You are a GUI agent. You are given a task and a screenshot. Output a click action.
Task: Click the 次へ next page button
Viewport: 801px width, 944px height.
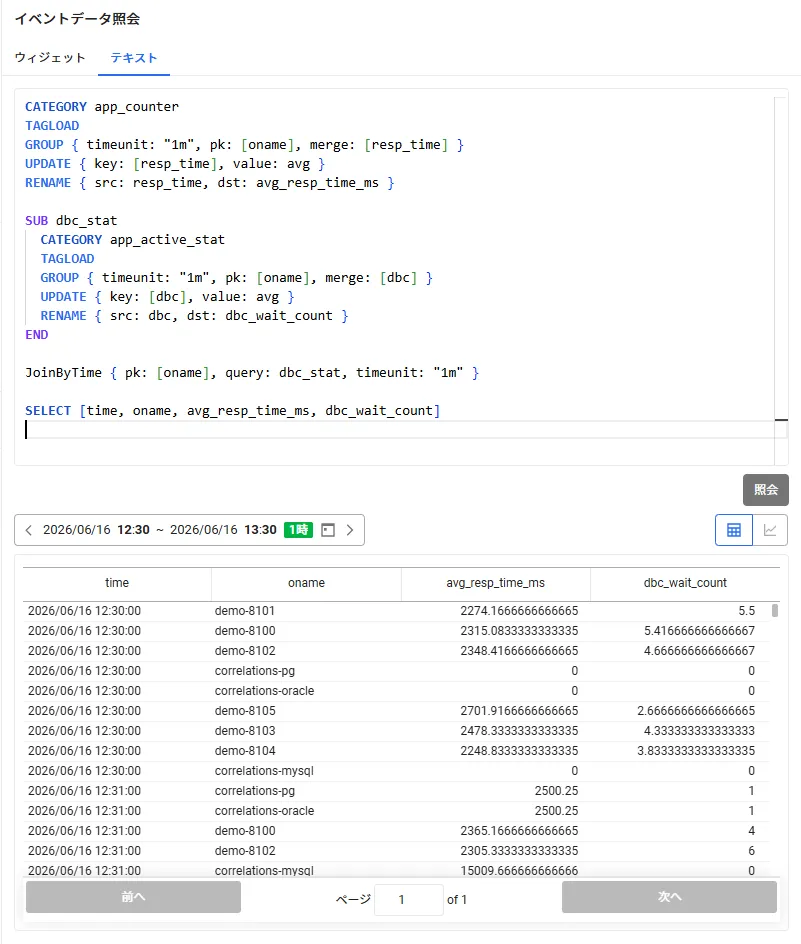pyautogui.click(x=669, y=897)
